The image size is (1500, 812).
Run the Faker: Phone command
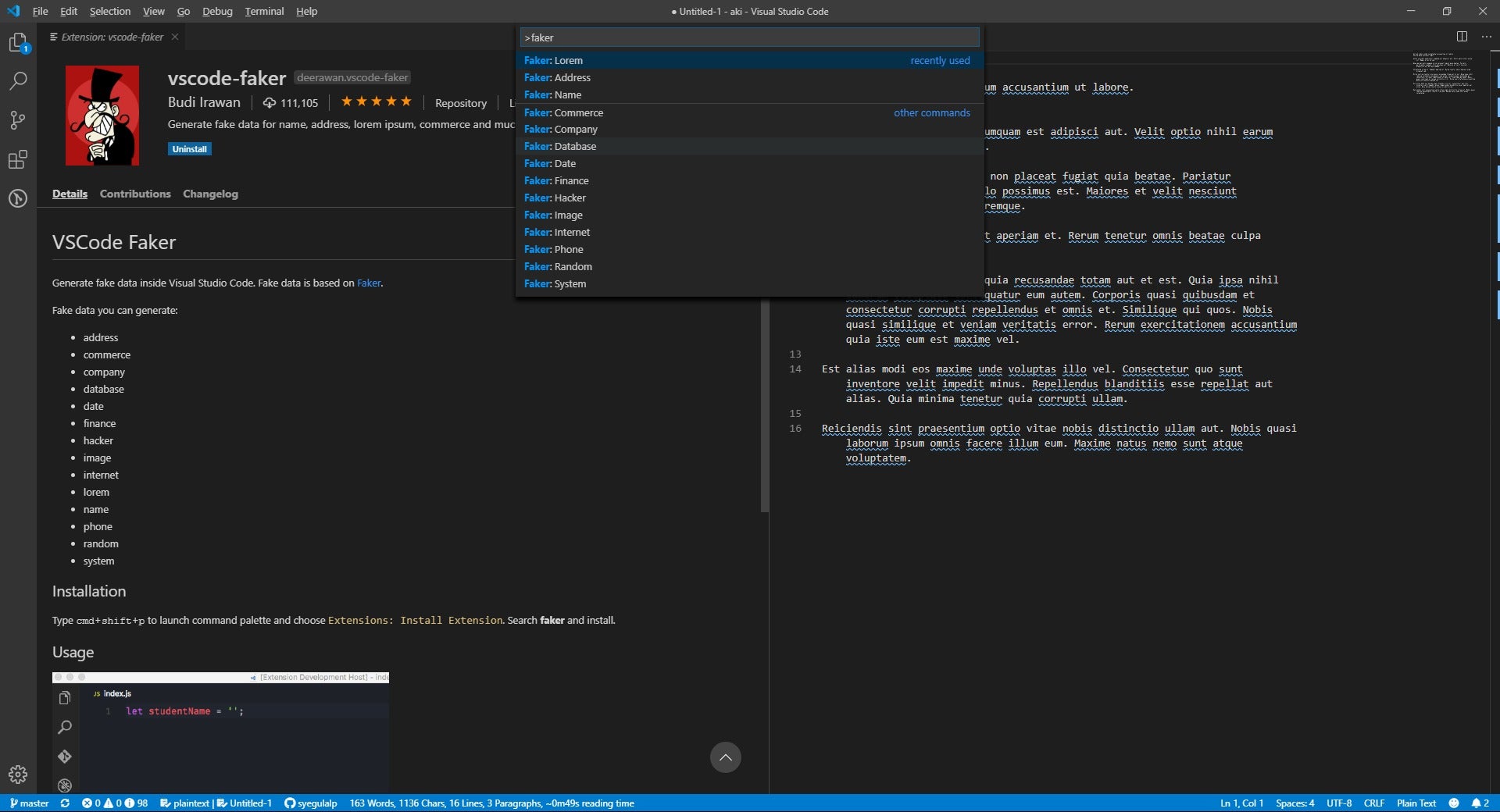click(749, 249)
